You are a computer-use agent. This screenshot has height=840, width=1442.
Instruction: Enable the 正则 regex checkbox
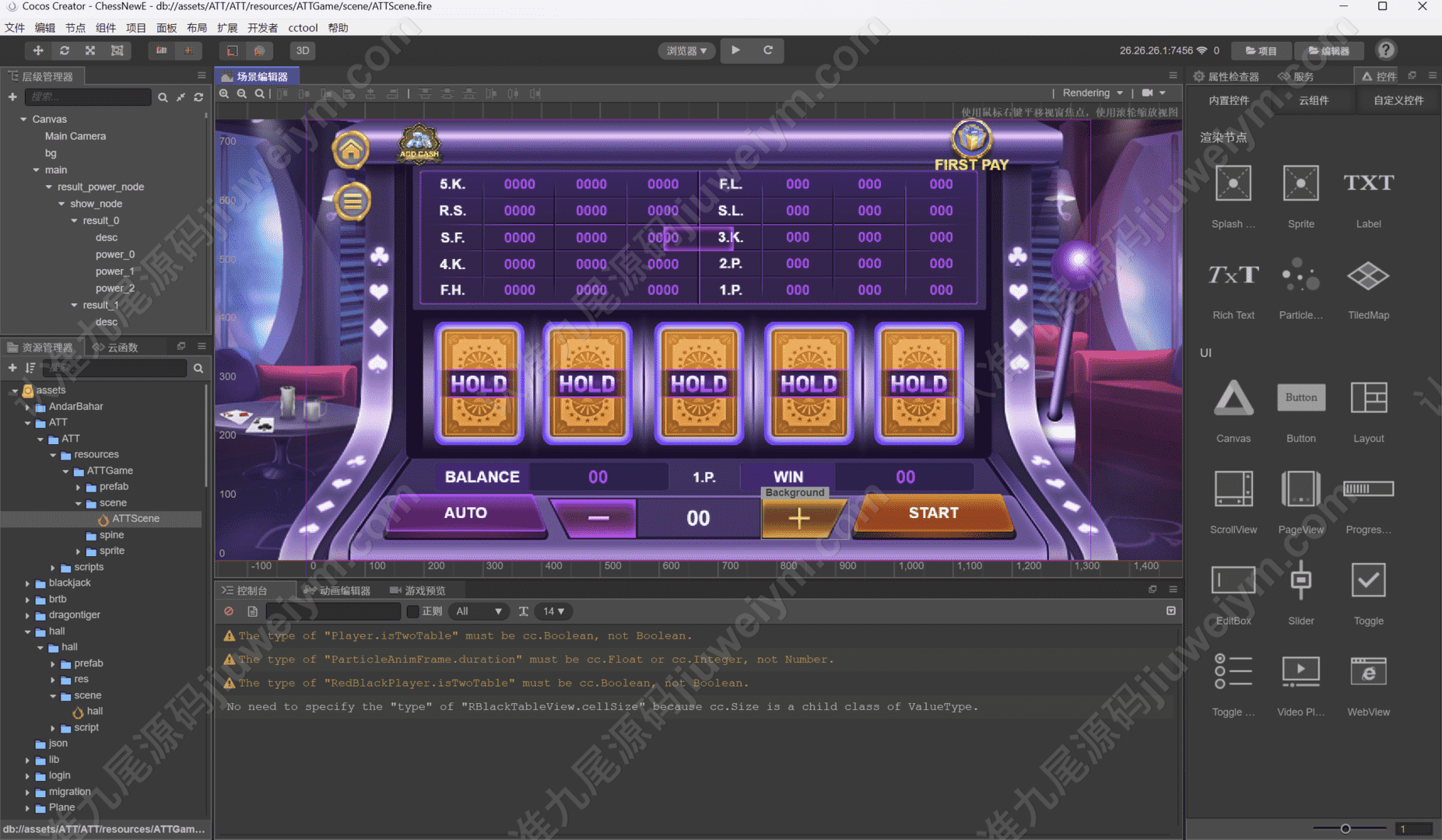[x=413, y=611]
